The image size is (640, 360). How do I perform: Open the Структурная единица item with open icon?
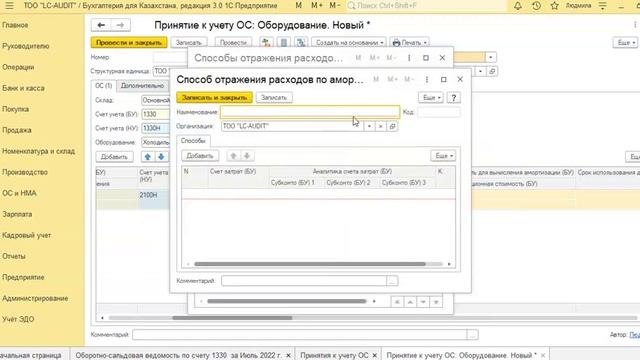492,71
